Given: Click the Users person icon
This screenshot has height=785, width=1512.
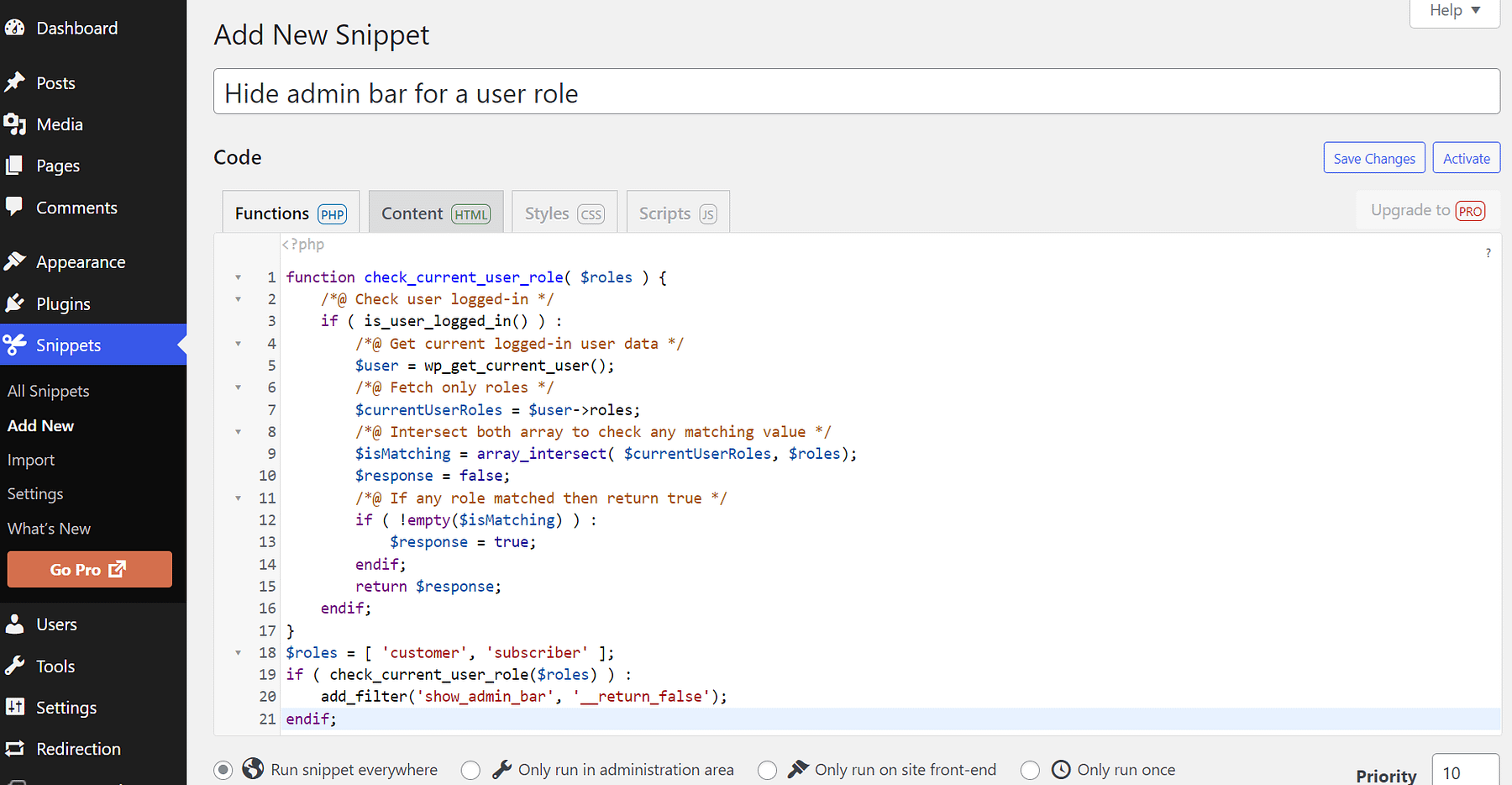Looking at the screenshot, I should (x=14, y=624).
